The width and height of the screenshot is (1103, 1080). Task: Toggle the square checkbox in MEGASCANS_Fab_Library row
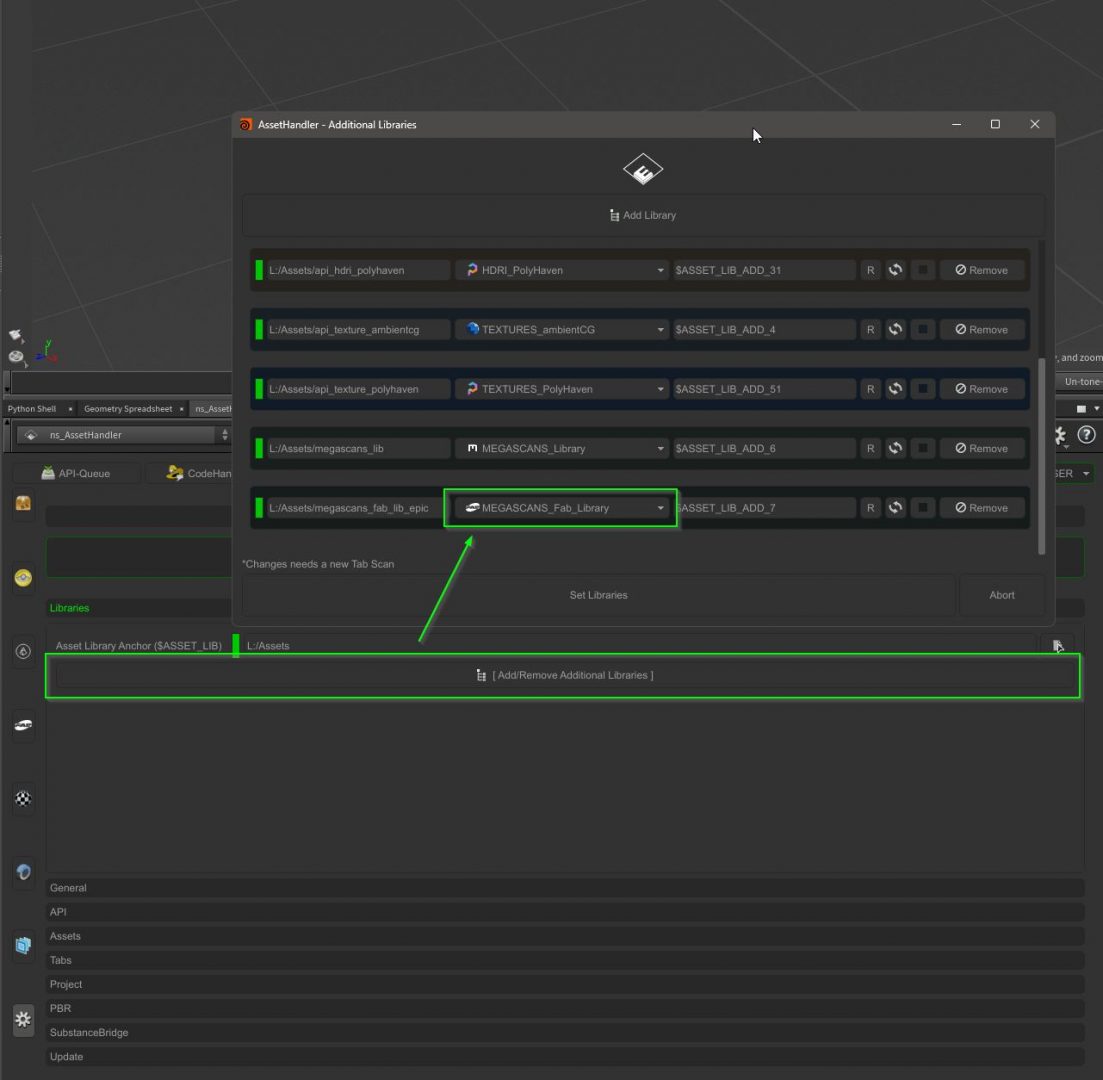pos(922,508)
